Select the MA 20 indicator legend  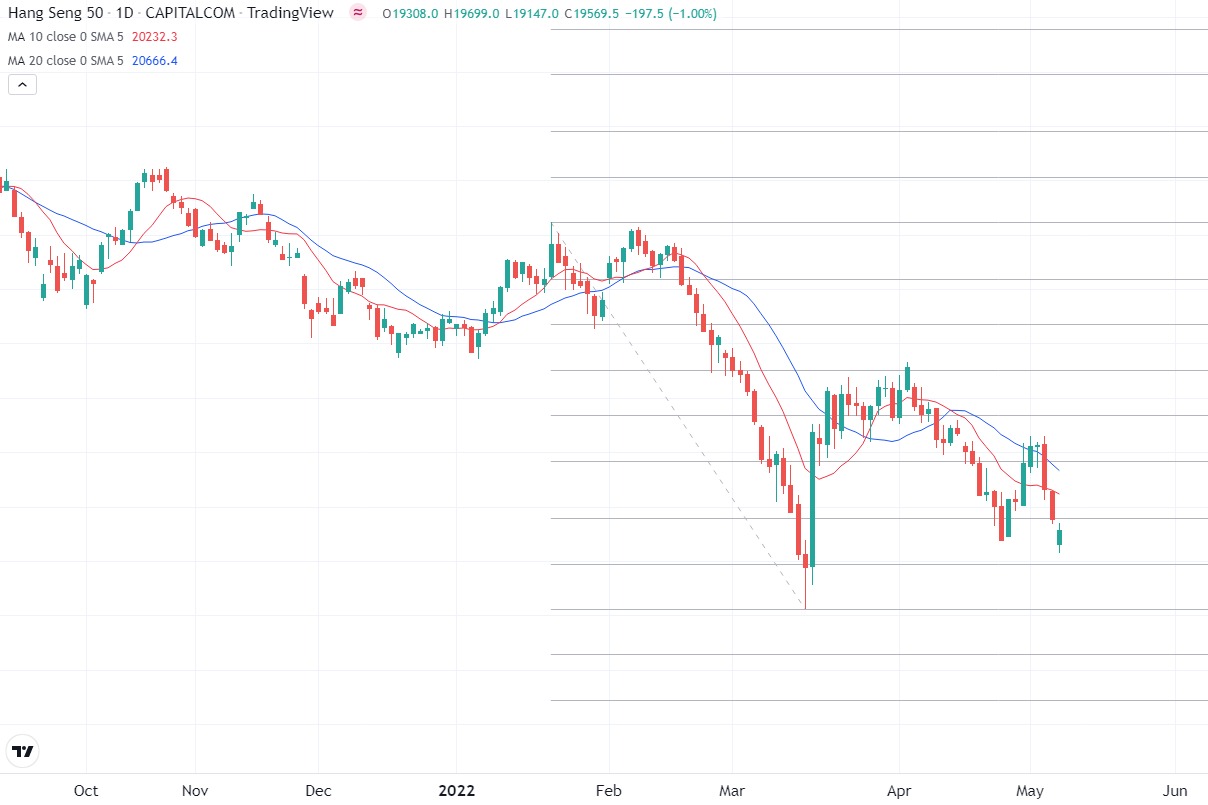point(66,61)
